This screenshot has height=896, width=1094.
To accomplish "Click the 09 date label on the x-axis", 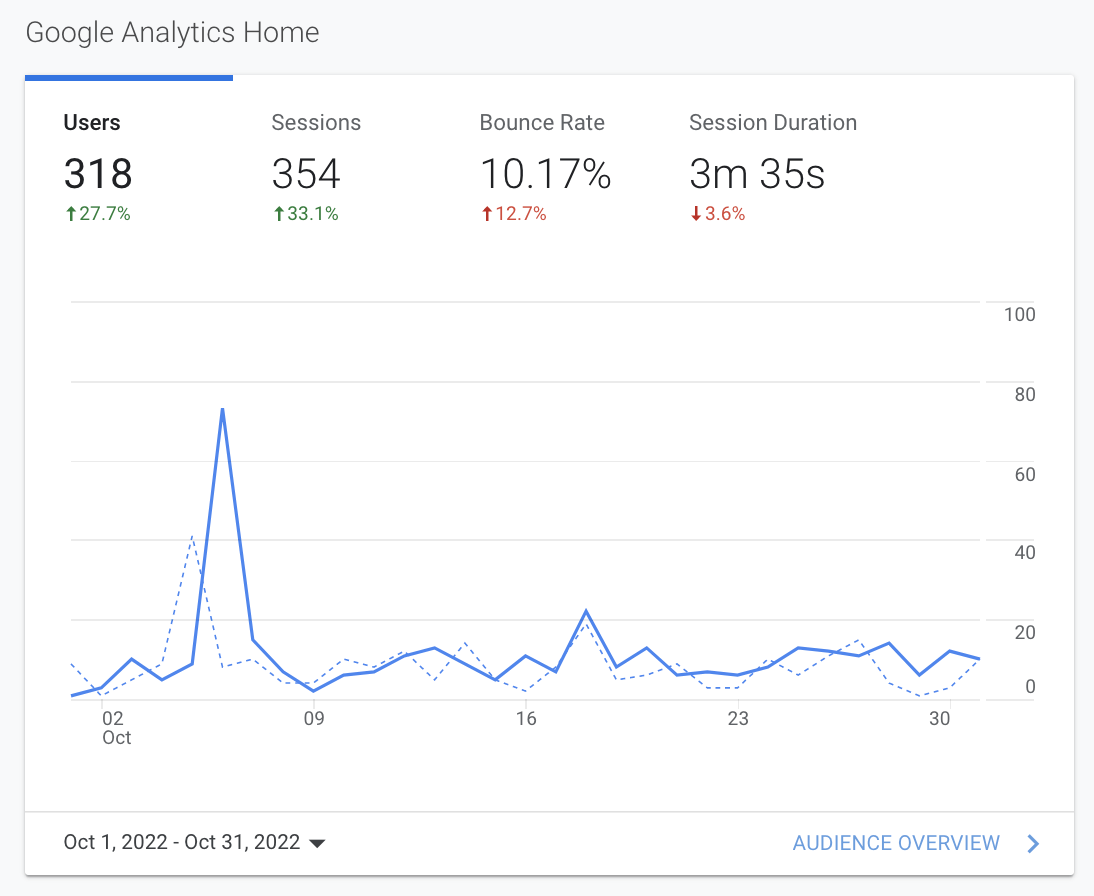I will 314,718.
